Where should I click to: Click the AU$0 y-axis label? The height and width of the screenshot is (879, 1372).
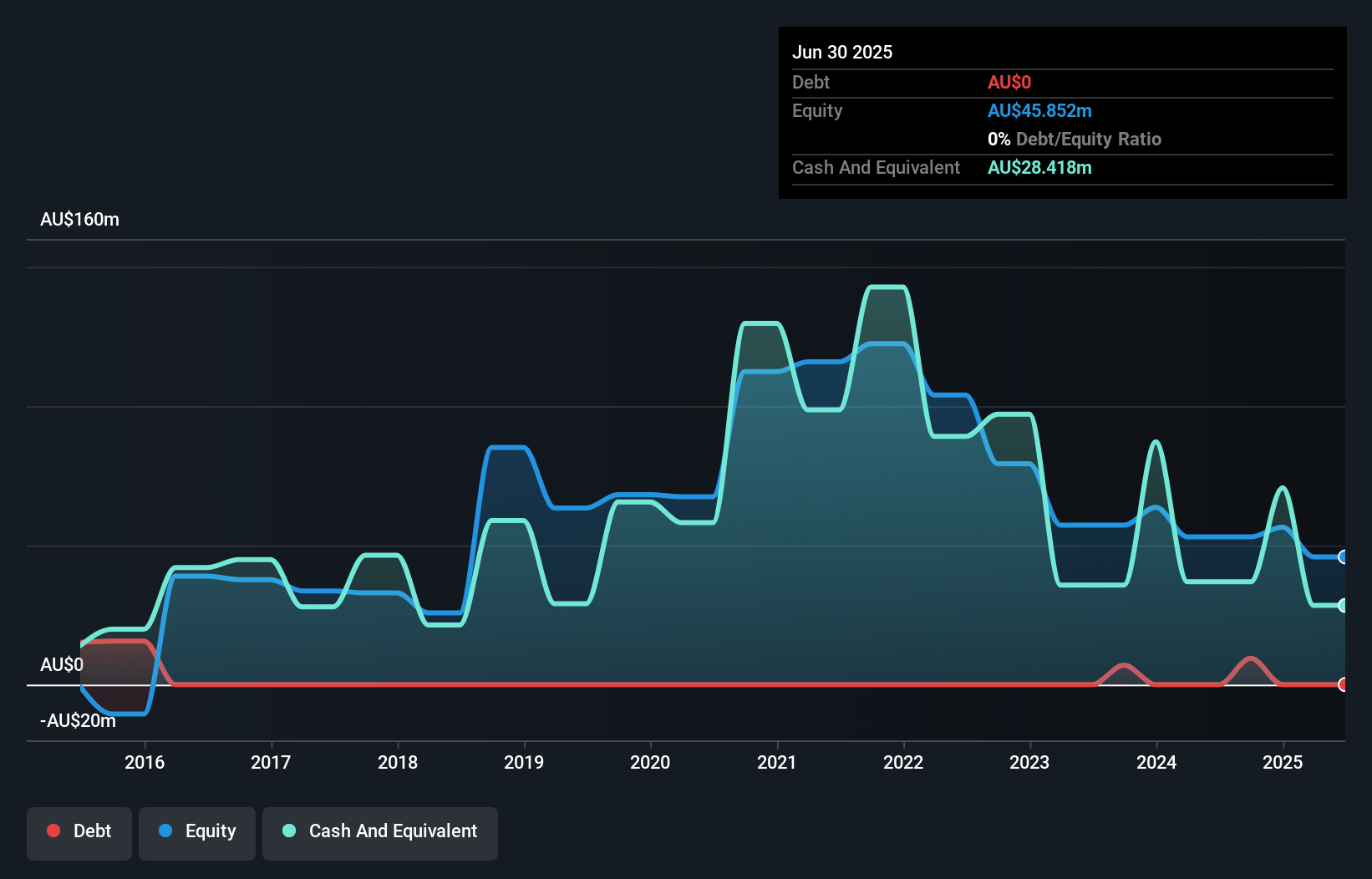(62, 665)
